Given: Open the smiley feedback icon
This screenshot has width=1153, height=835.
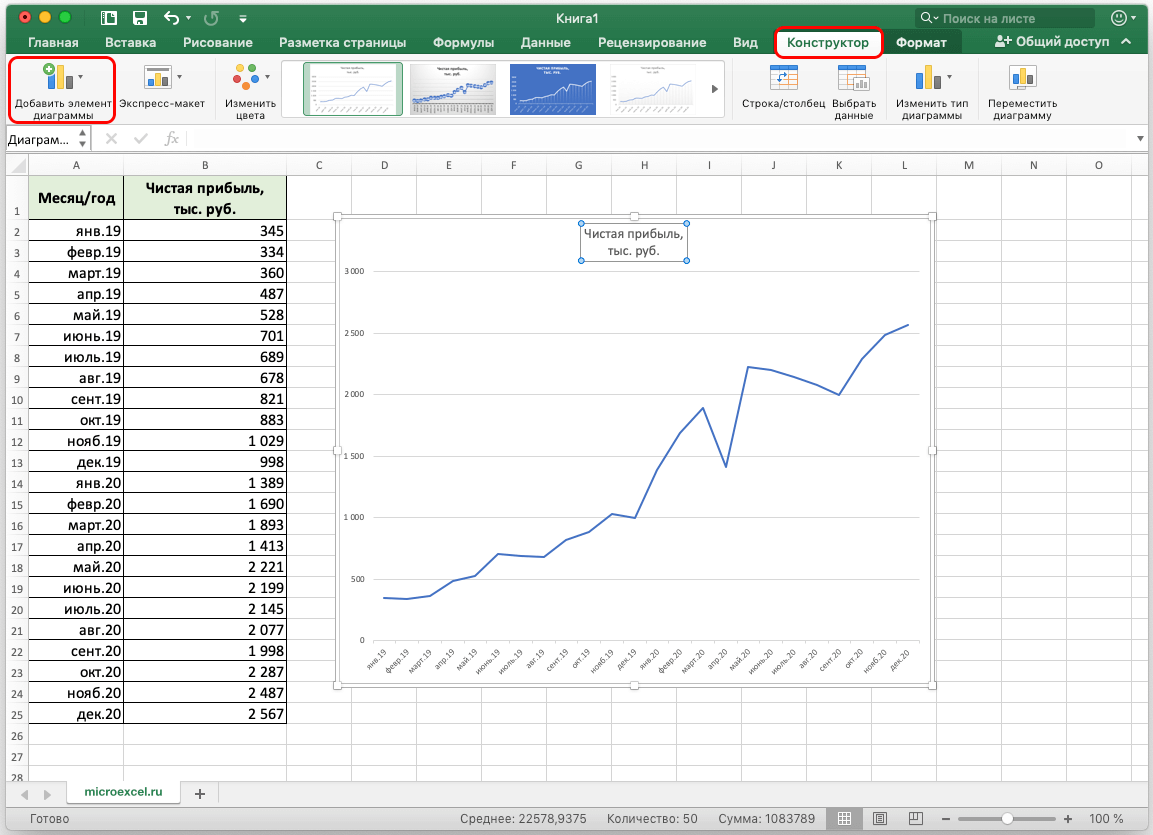Looking at the screenshot, I should pos(1118,18).
